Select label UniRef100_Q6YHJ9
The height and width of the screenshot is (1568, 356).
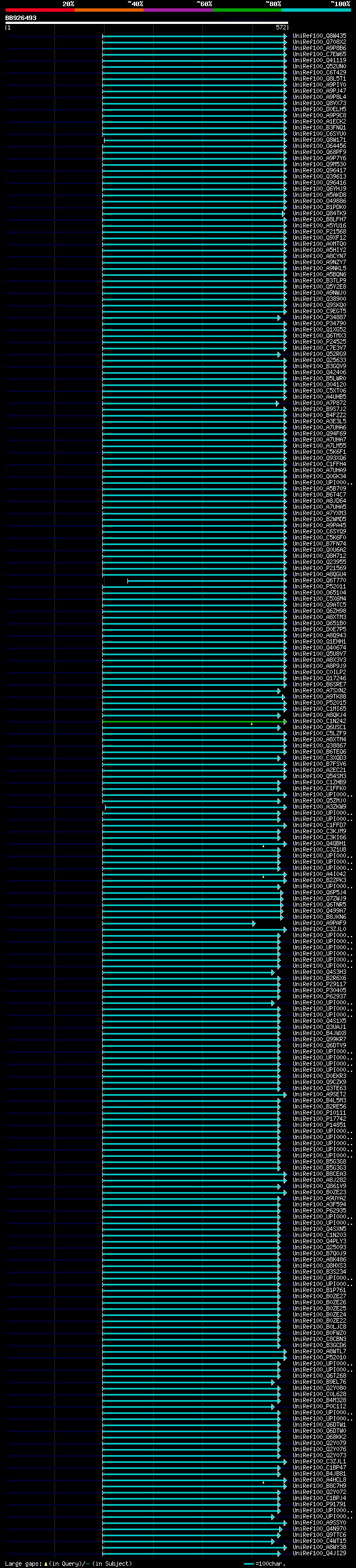[x=319, y=189]
